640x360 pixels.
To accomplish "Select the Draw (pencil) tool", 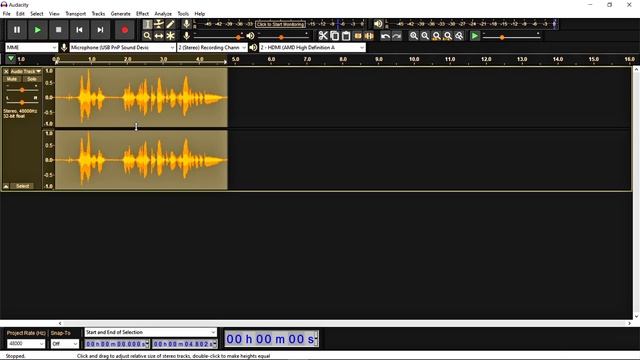I will tap(170, 24).
